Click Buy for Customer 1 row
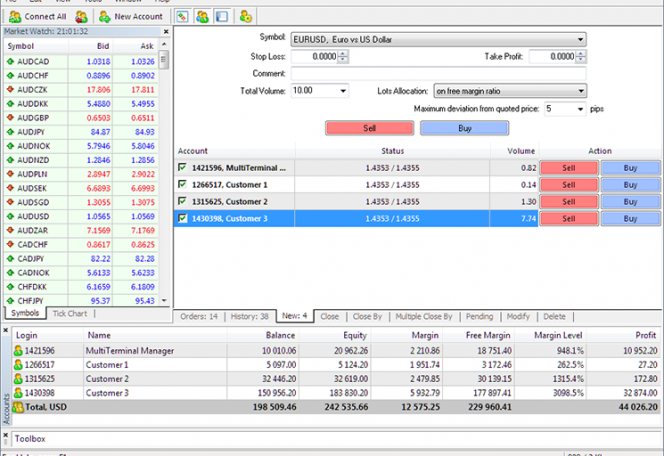This screenshot has height=456, width=664. tap(631, 185)
